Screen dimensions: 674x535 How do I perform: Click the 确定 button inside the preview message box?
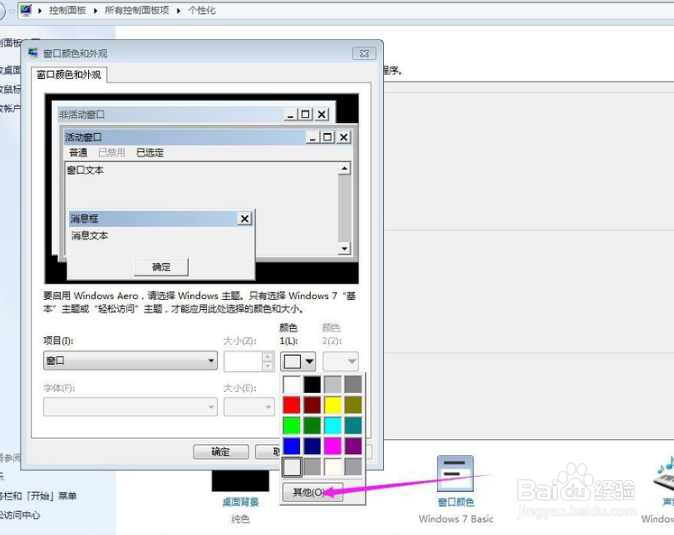click(161, 267)
